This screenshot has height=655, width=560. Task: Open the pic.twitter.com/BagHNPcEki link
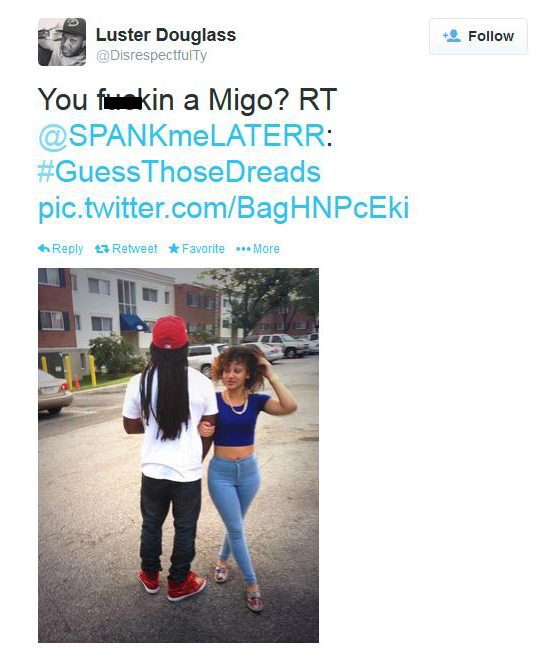tap(223, 208)
